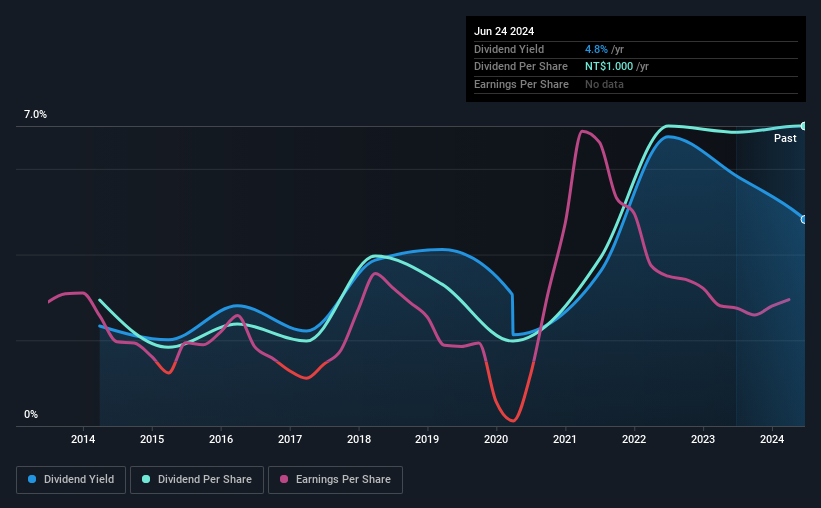Click the 7.0% y-axis label

click(35, 115)
